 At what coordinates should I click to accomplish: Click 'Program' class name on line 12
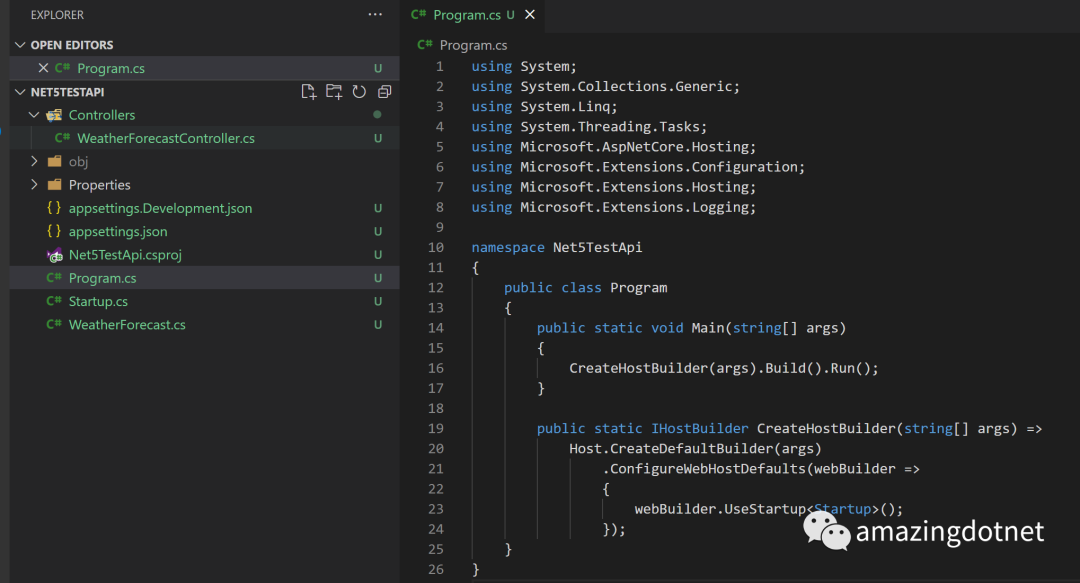(x=638, y=288)
